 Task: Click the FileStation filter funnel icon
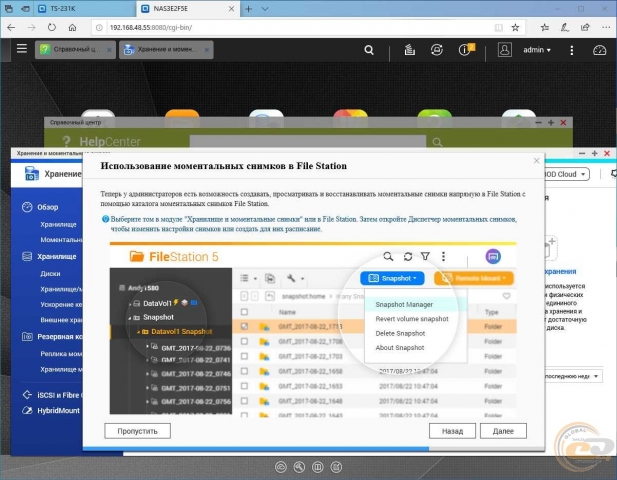(425, 257)
